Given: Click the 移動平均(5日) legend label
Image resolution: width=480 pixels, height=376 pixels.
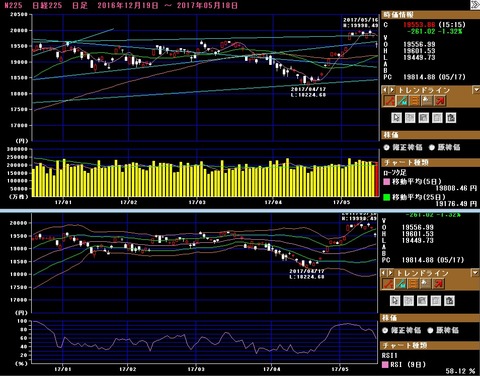Looking at the screenshot, I should pos(417,182).
